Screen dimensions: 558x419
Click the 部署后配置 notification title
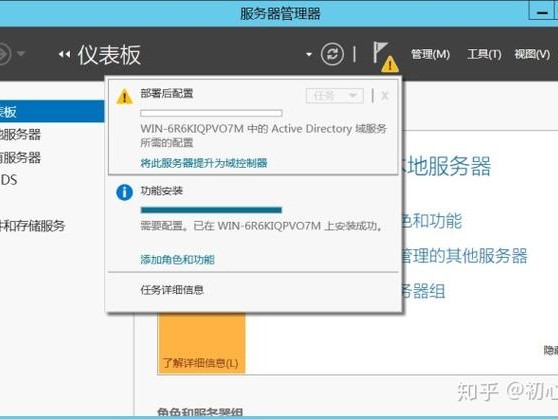167,94
